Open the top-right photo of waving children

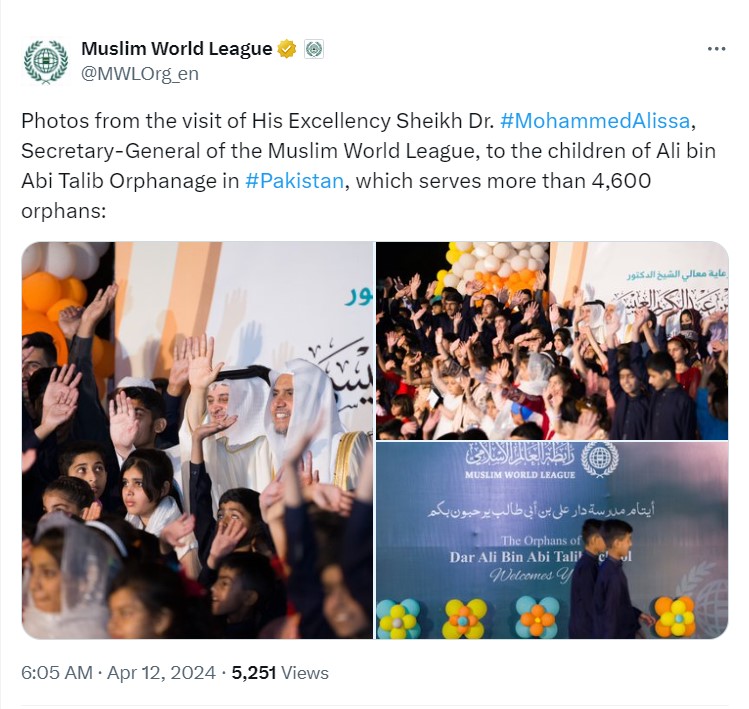(x=552, y=341)
